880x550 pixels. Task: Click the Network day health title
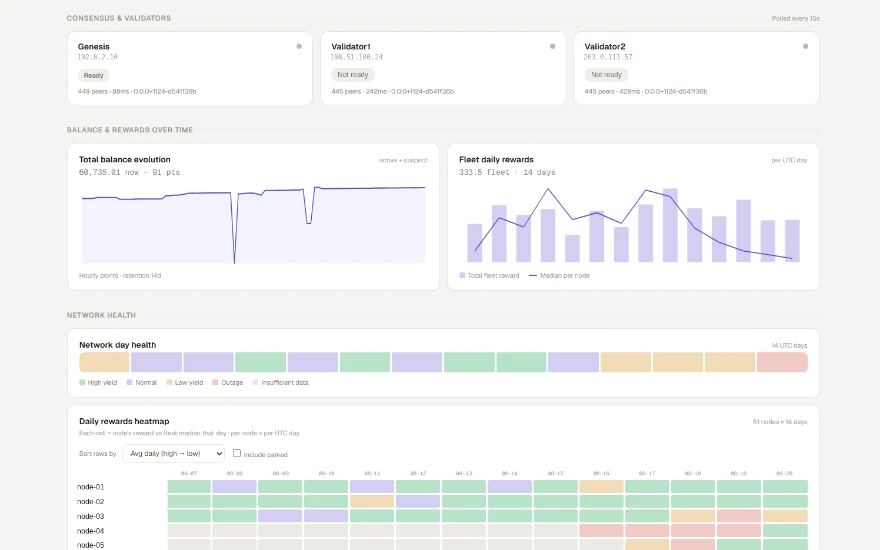click(117, 345)
